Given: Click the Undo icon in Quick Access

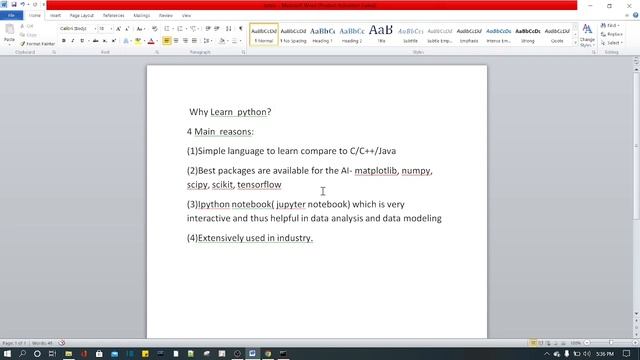Looking at the screenshot, I should click(22, 4).
